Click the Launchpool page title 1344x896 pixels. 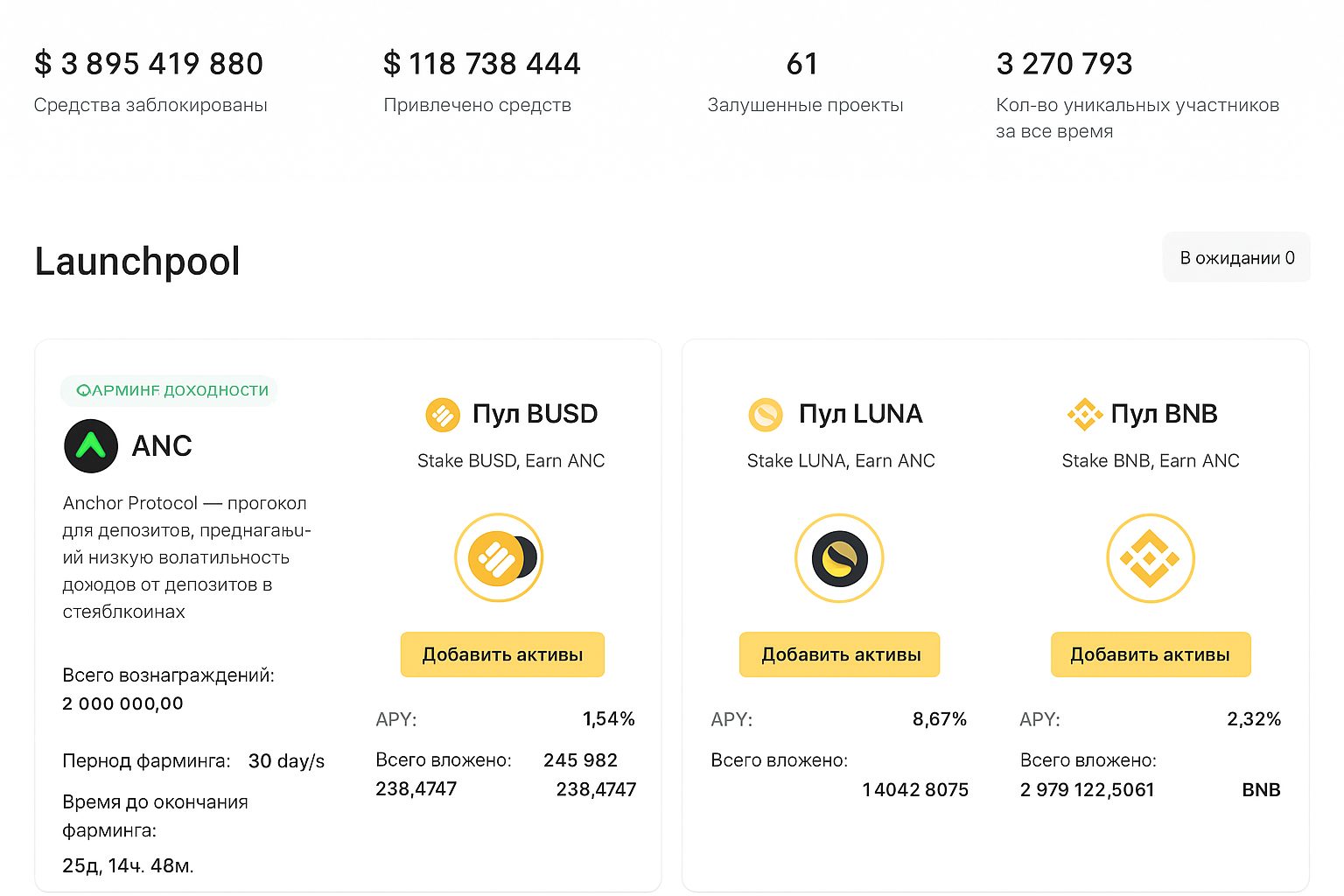tap(136, 261)
